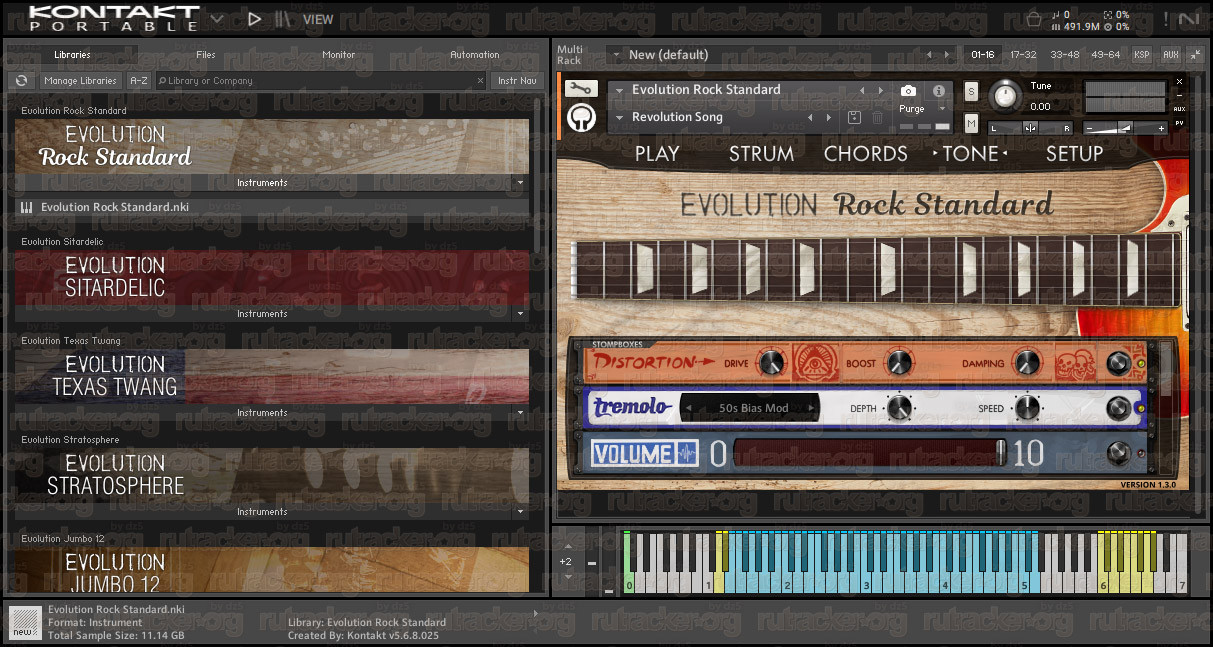Screen dimensions: 1213x647
Task: Click the Orange Tree Samples instrument logo
Action: (x=581, y=118)
